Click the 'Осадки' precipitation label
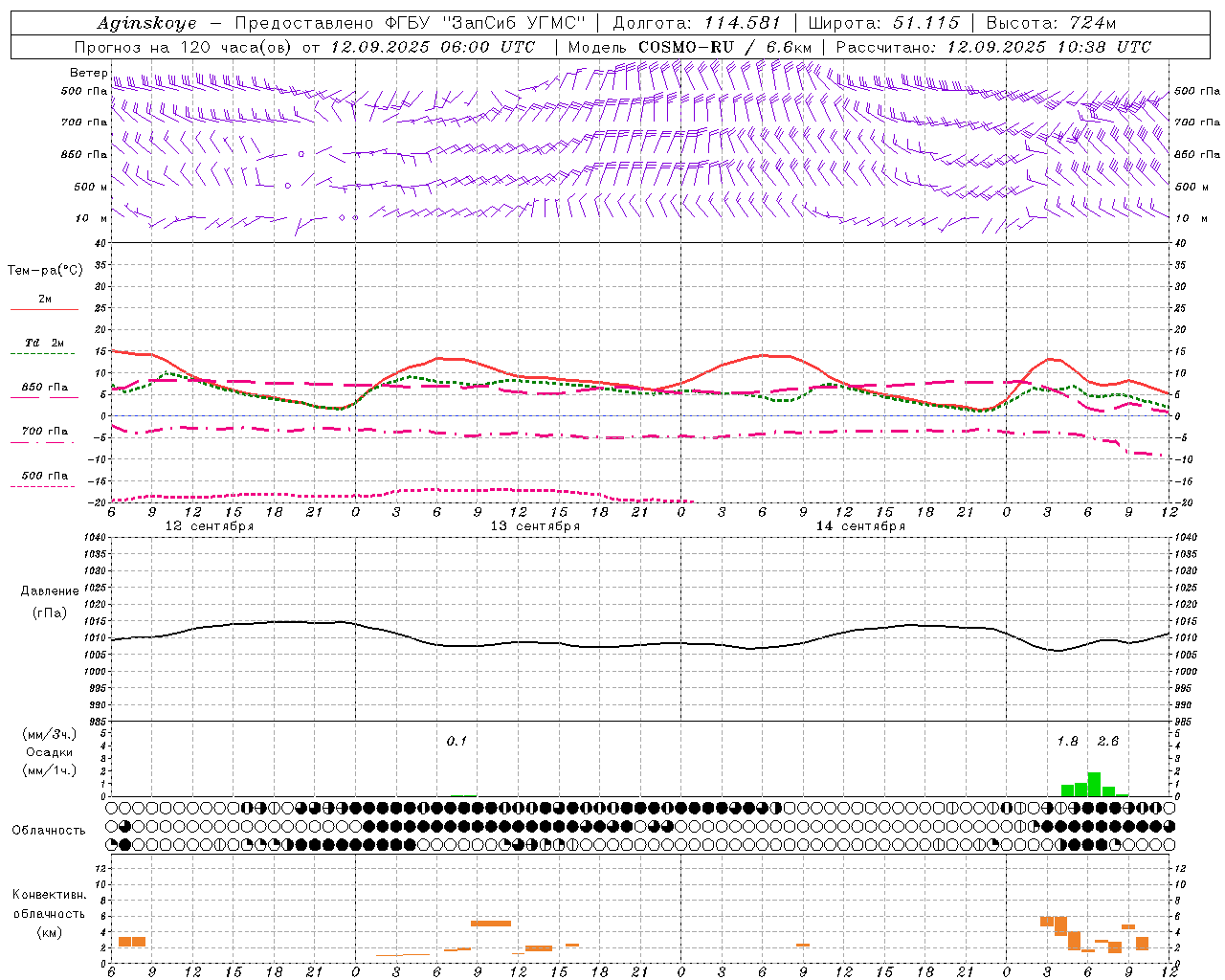Screen dimensions: 1225x980 coord(50,752)
